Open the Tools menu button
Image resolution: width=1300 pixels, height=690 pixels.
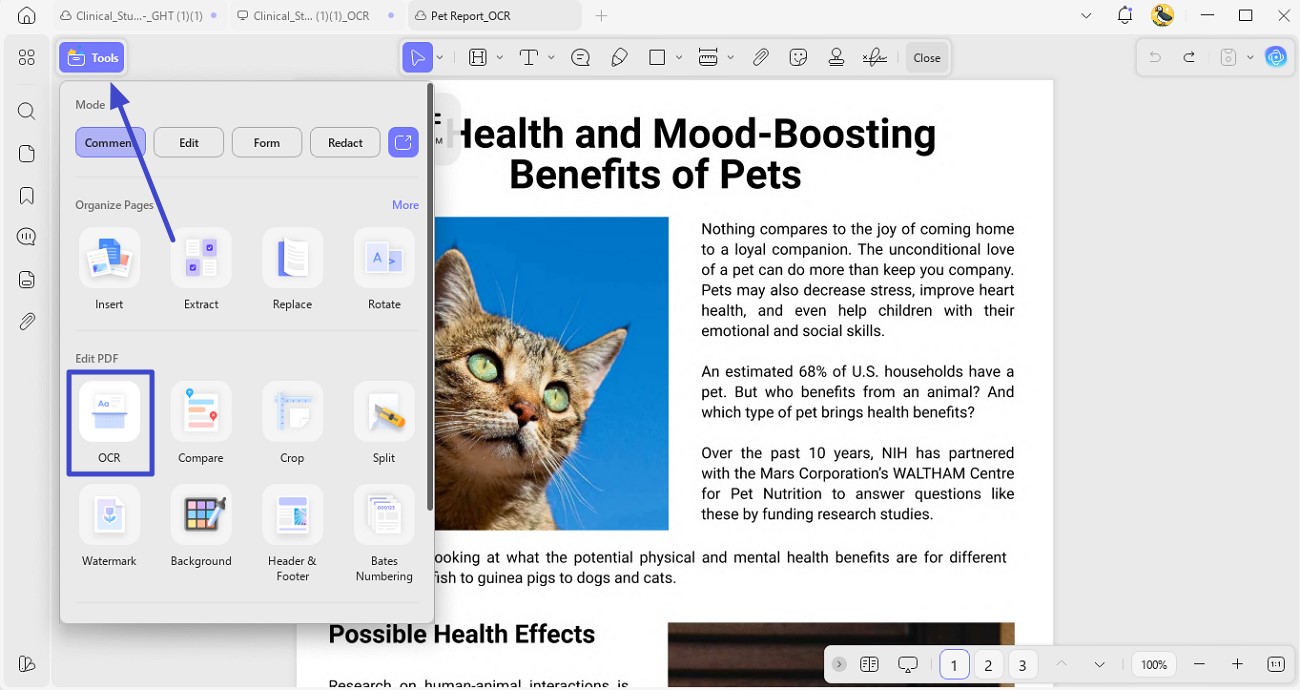point(92,58)
